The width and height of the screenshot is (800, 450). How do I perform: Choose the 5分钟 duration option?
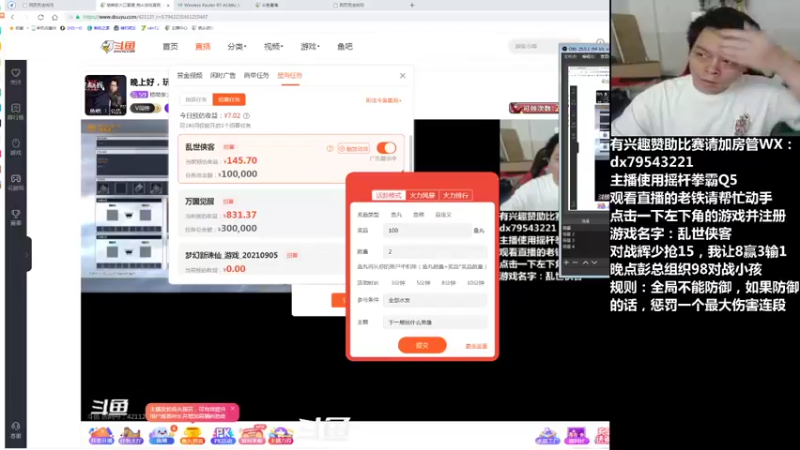(x=423, y=283)
